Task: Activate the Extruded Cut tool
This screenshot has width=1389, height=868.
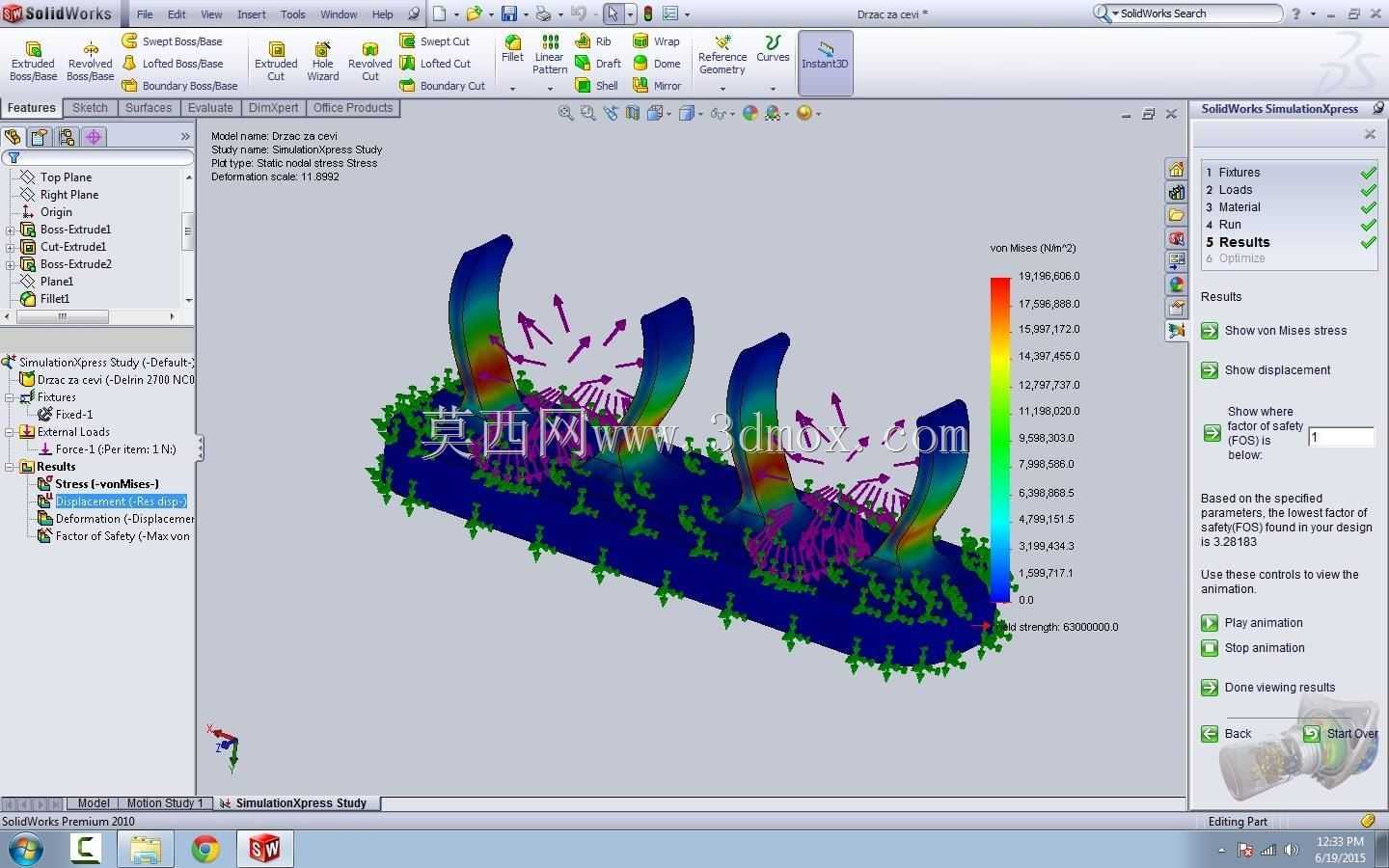Action: coord(276,62)
